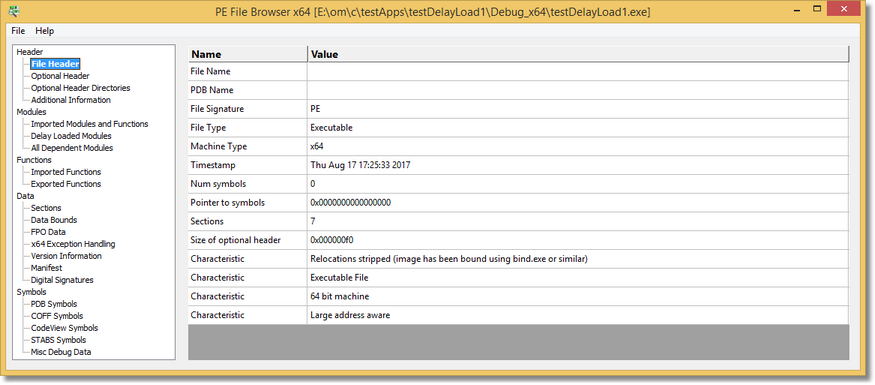
Task: Open Imported Modules and Functions
Action: 89,124
